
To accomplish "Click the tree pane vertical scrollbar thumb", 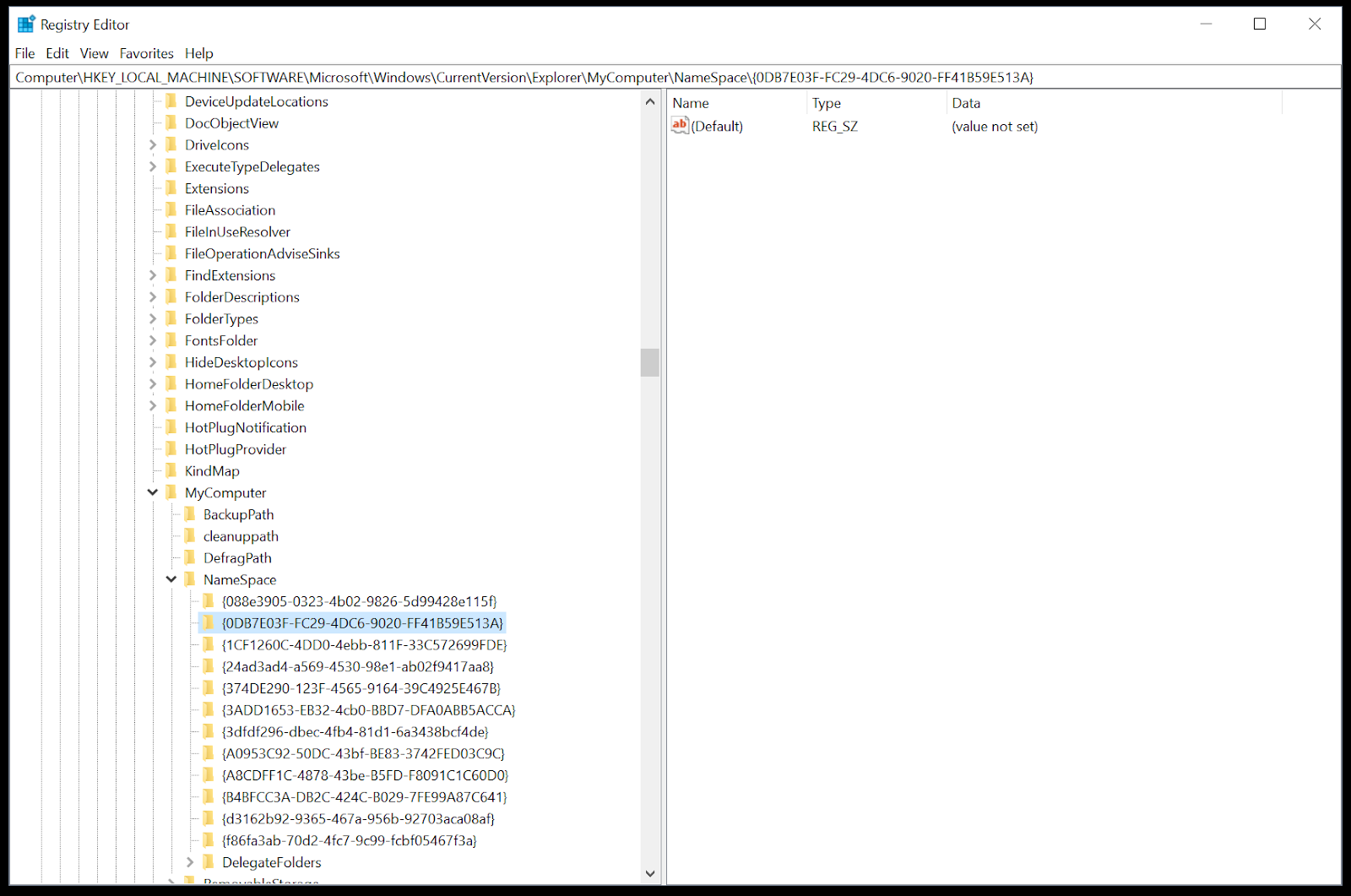I will coord(650,362).
